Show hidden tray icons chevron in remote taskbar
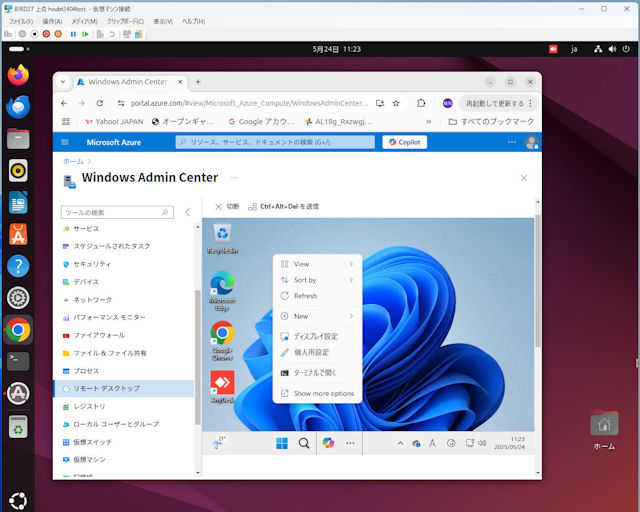 (401, 443)
